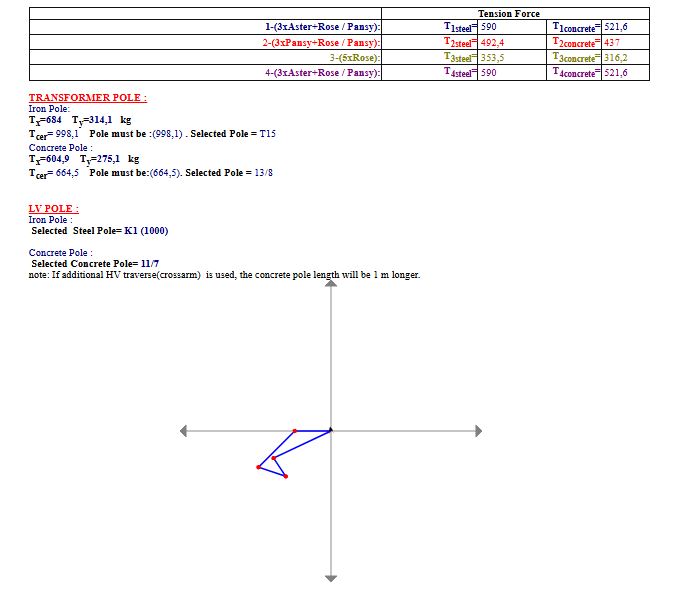Click the red vector point on horizontal axis
Viewport: 689px width, 589px height.
click(294, 431)
